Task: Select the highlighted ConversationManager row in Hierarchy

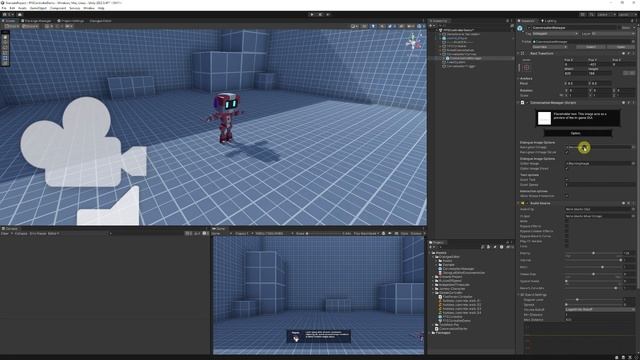Action: point(472,58)
